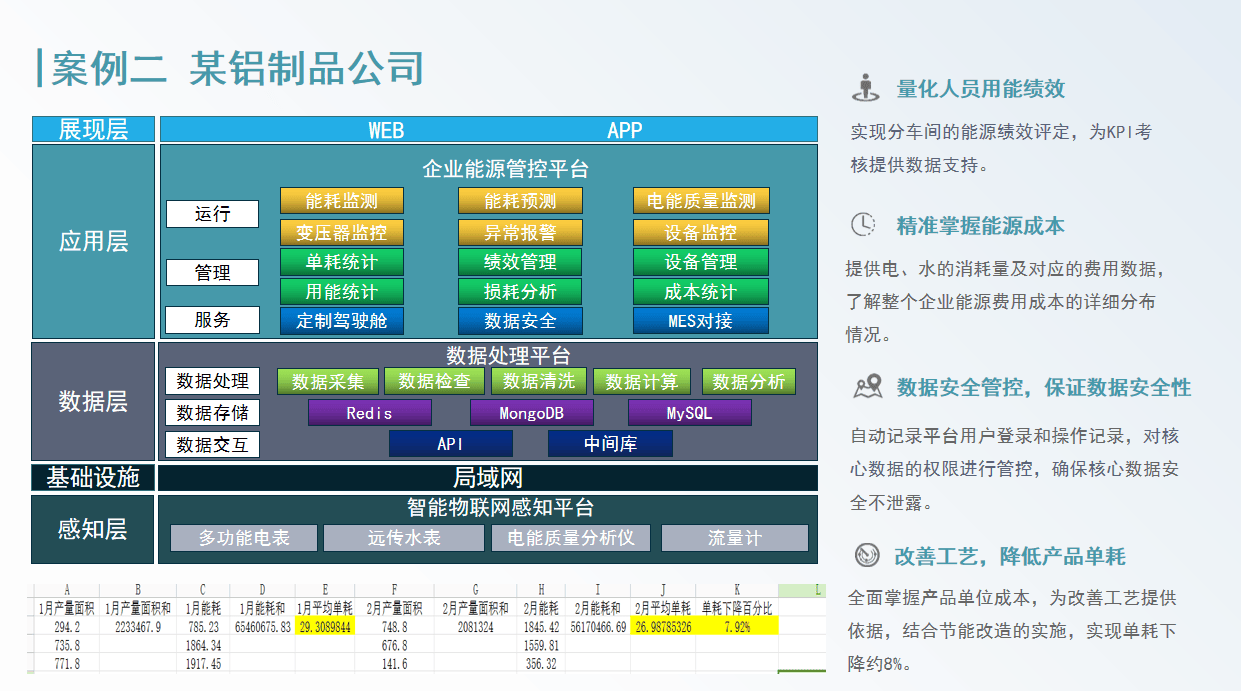1241x691 pixels.
Task: Click the 数据存储 label box
Action: pos(212,412)
